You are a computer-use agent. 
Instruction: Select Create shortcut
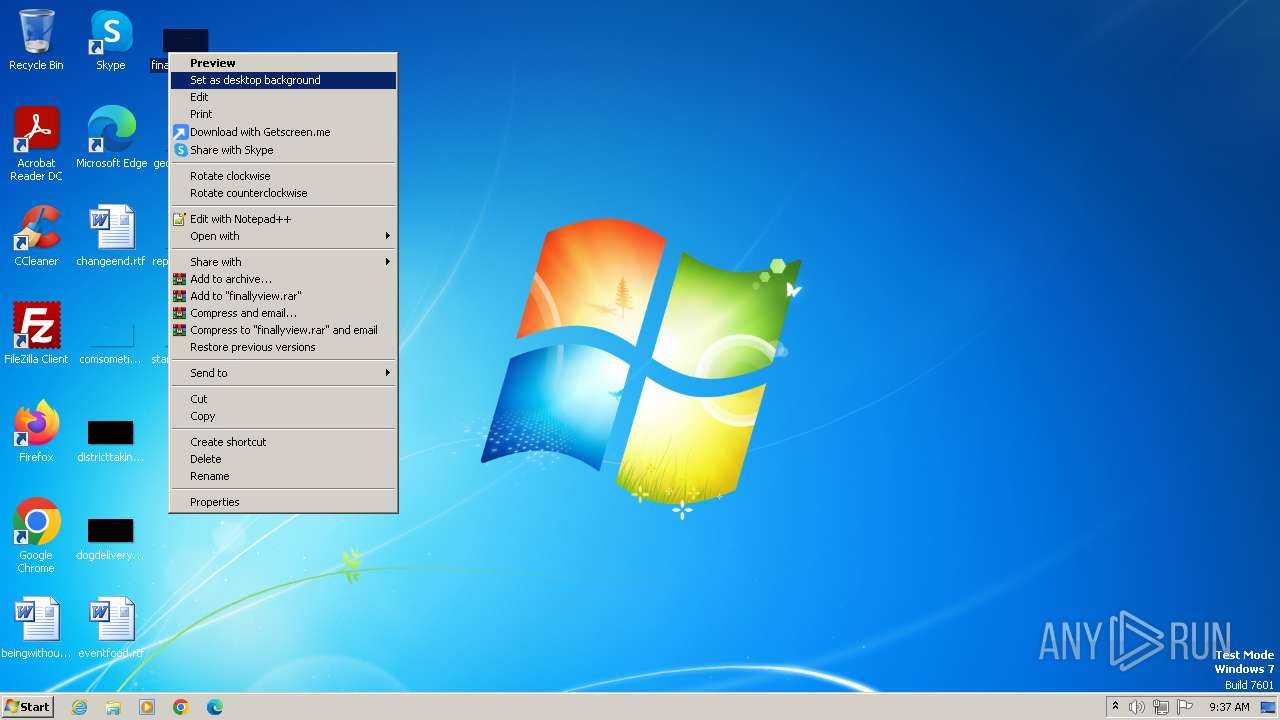click(284, 442)
